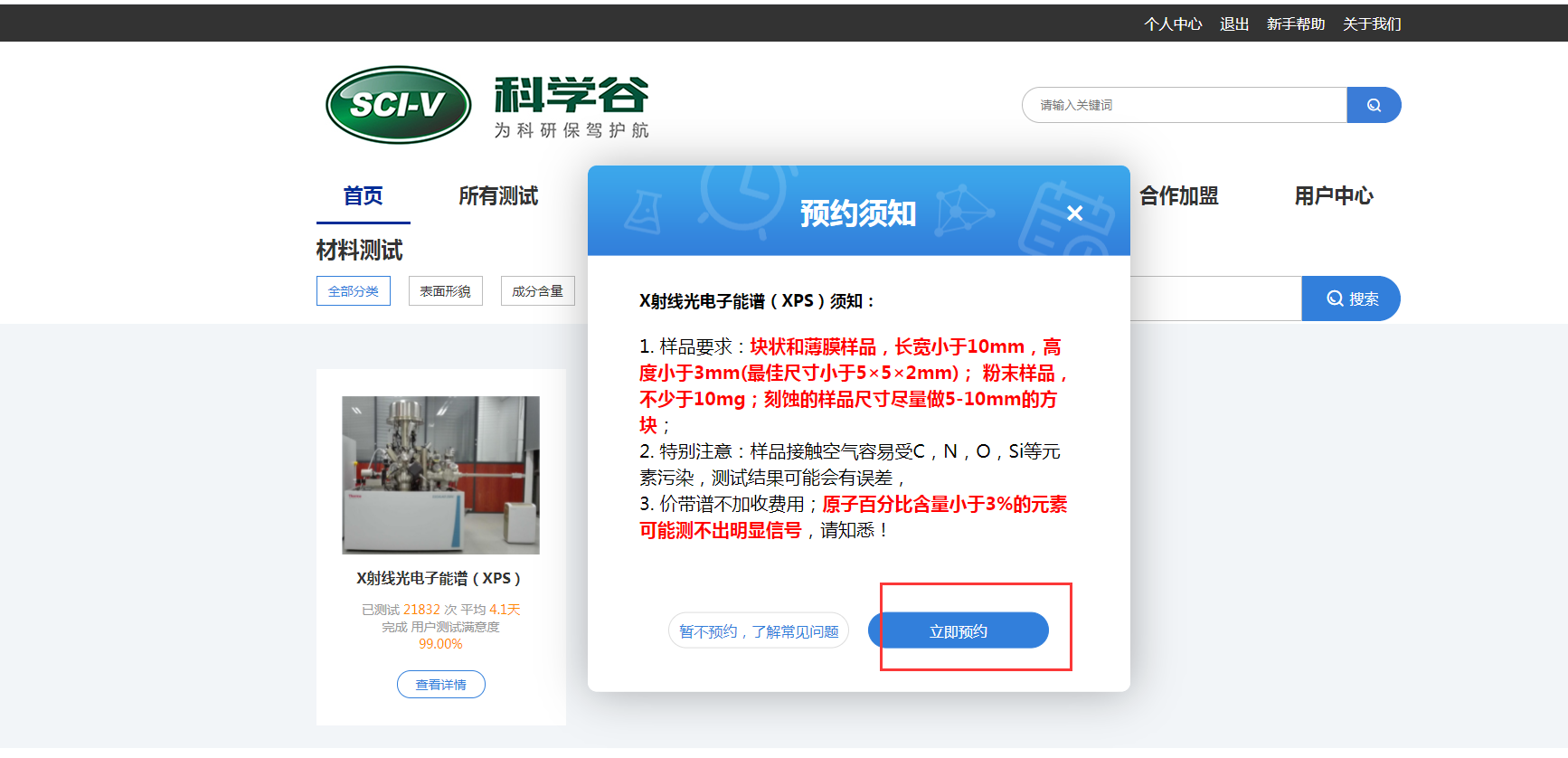Click 退出 to log out
1568x758 pixels.
(1233, 24)
